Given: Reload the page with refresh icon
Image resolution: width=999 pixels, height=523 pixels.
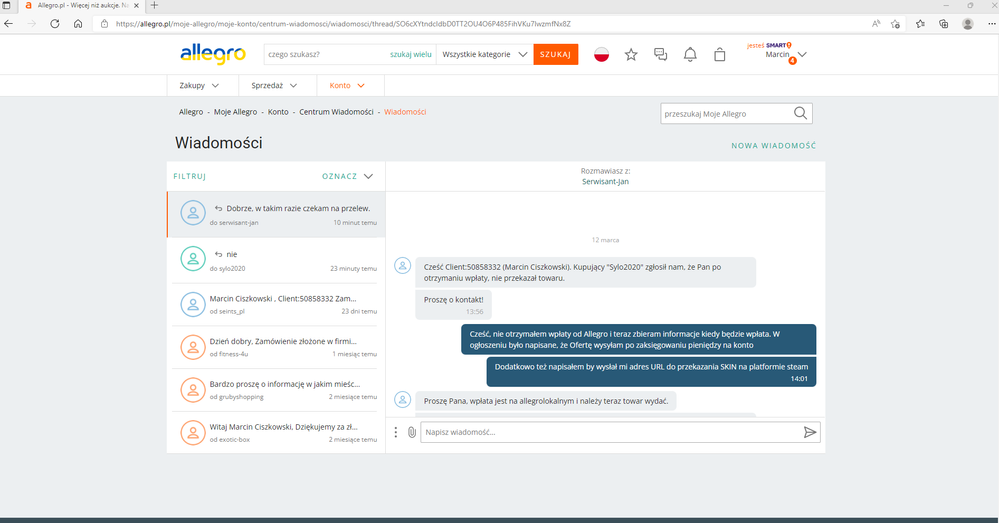Looking at the screenshot, I should pos(55,24).
